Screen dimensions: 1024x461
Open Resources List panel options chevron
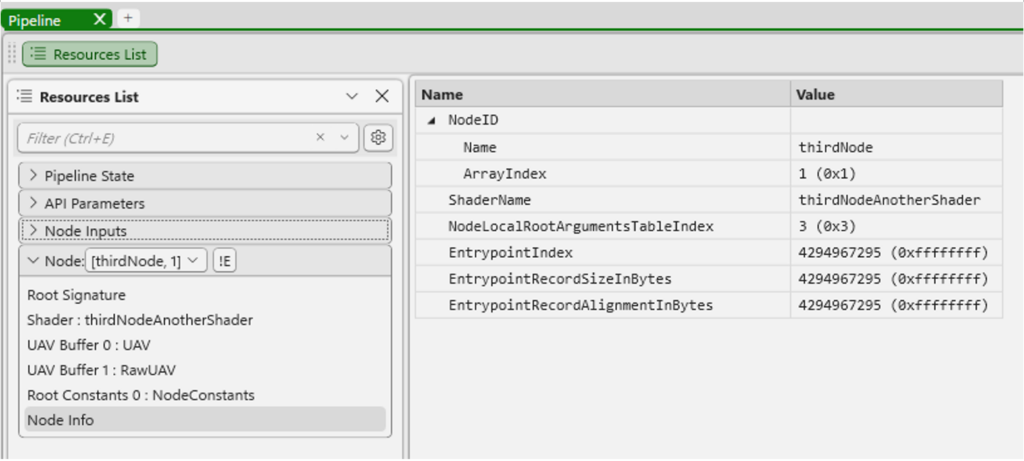click(352, 97)
